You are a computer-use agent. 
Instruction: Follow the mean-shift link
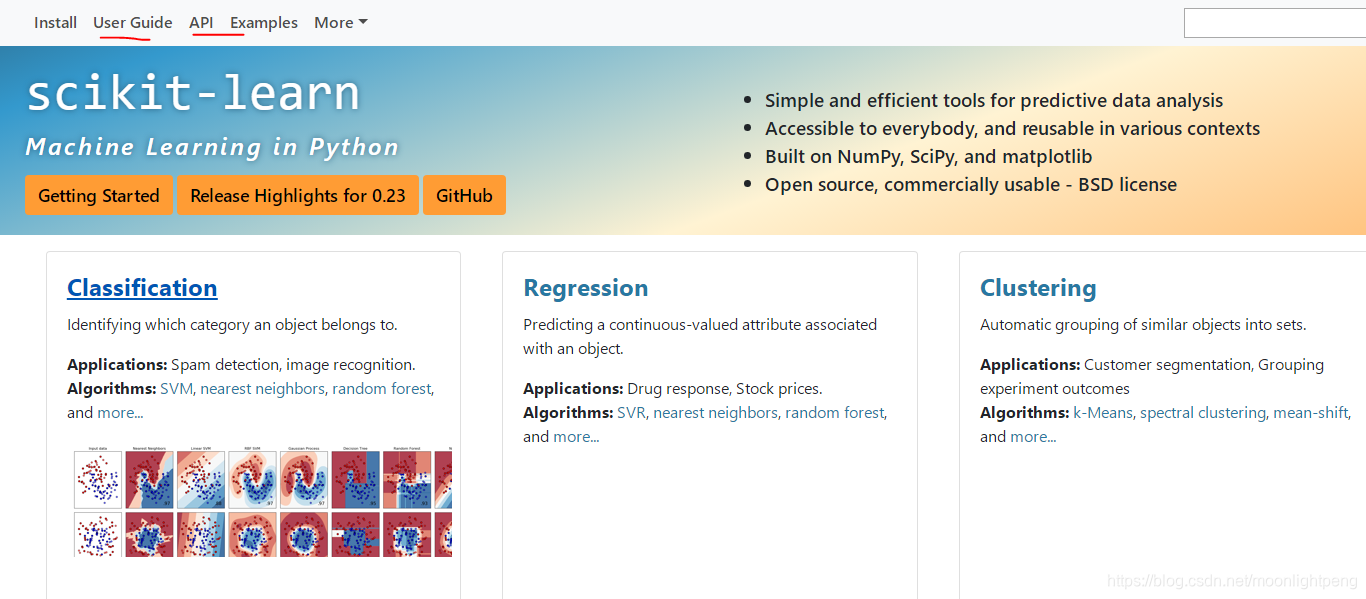pyautogui.click(x=1311, y=412)
